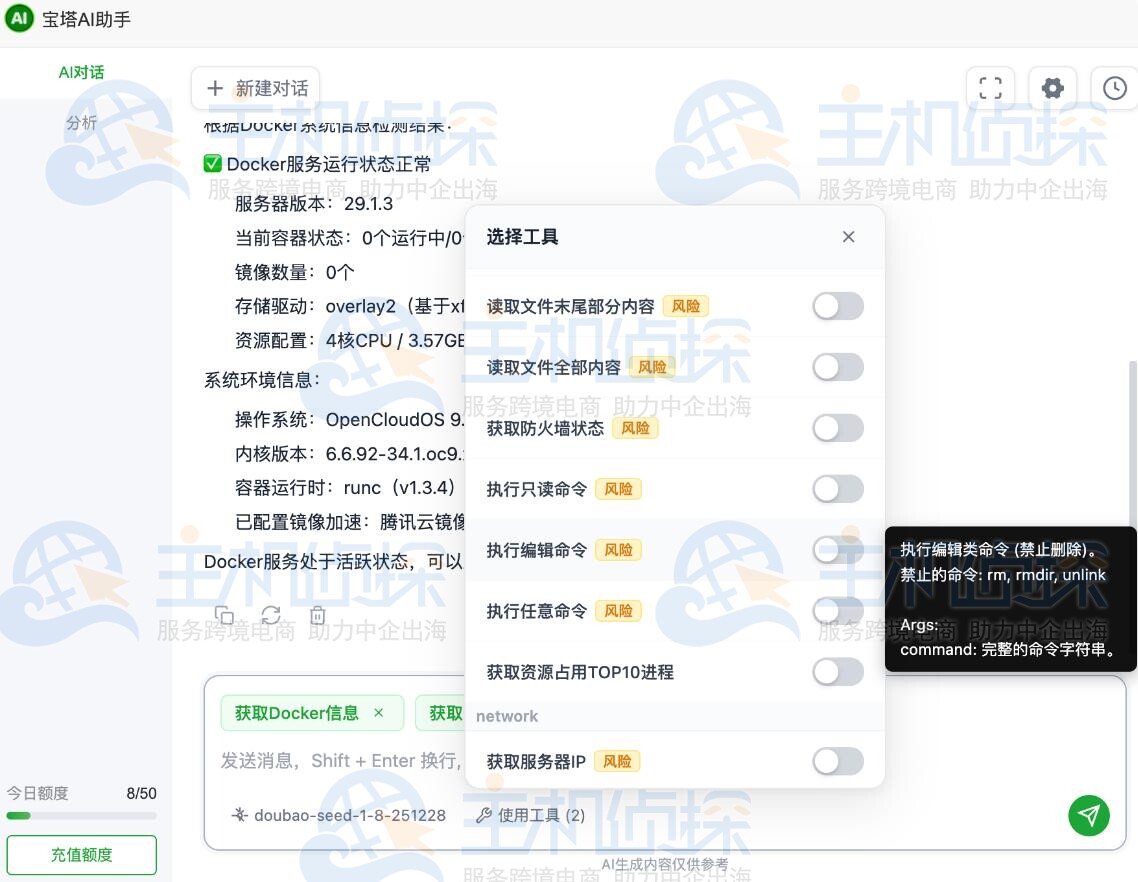Image resolution: width=1138 pixels, height=882 pixels.
Task: Switch to the AI对话 tab
Action: coord(81,73)
